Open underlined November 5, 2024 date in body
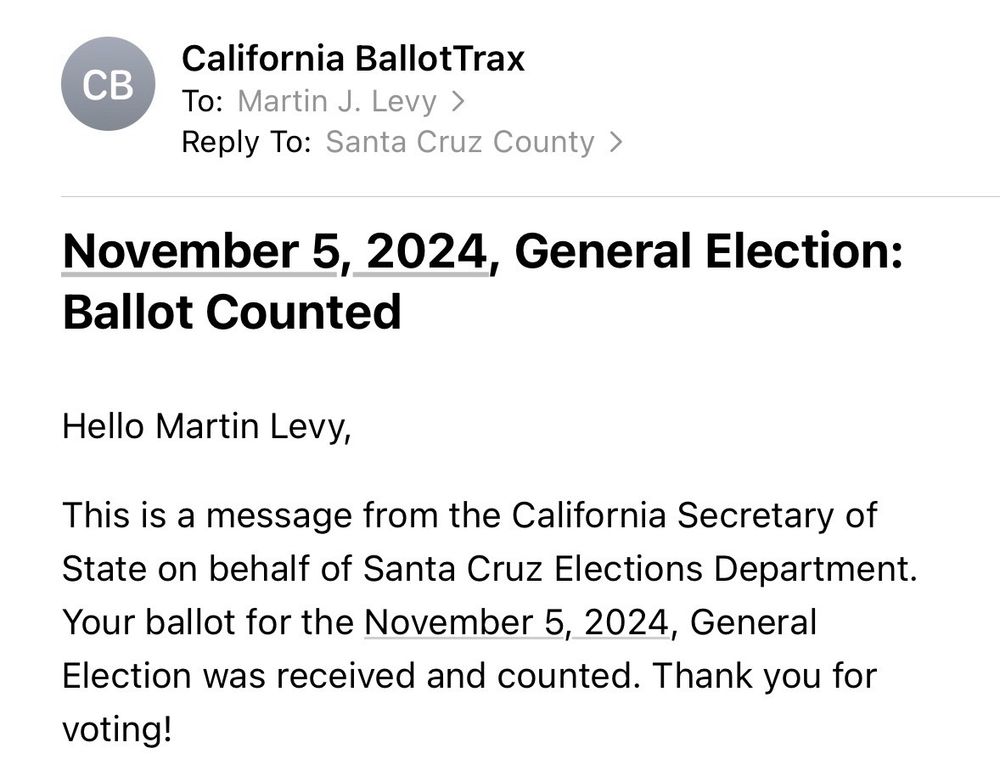The image size is (1000, 777). pos(517,622)
